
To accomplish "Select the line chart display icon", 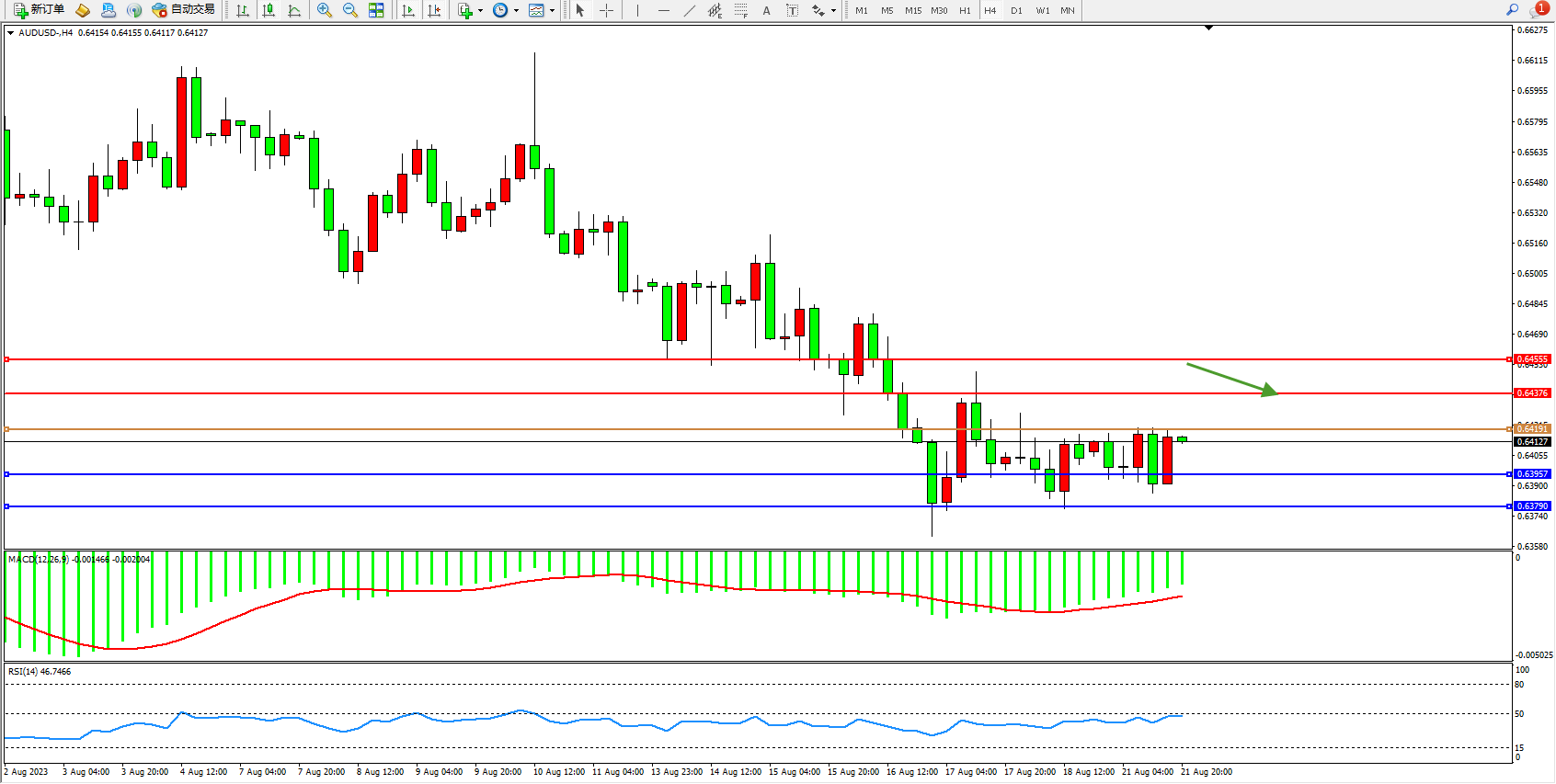I will [294, 10].
